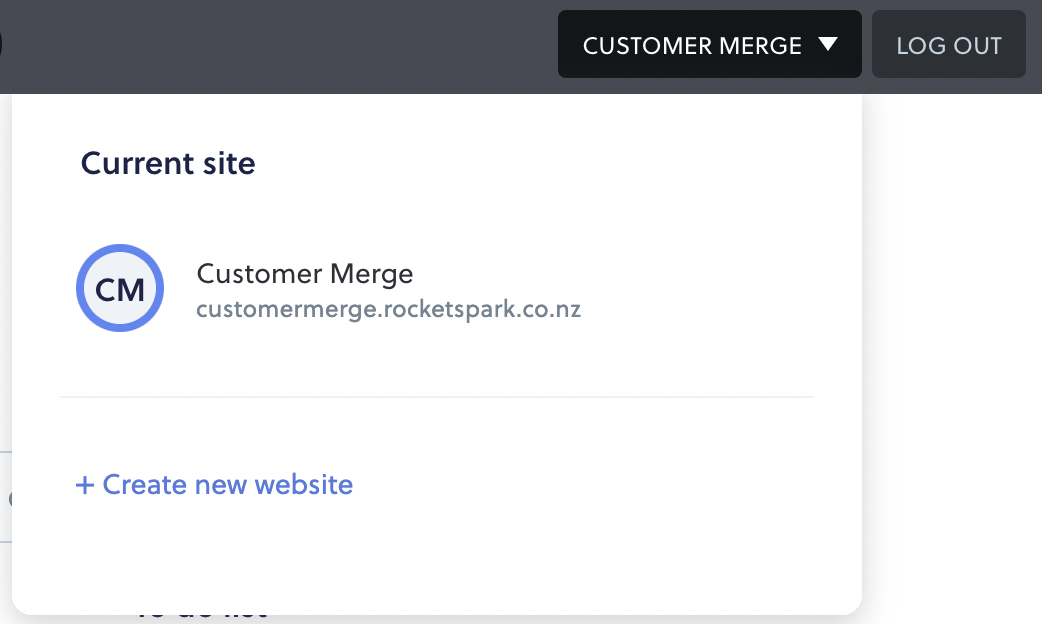Click the white page area right of the panel
Image resolution: width=1042 pixels, height=624 pixels.
[x=952, y=359]
